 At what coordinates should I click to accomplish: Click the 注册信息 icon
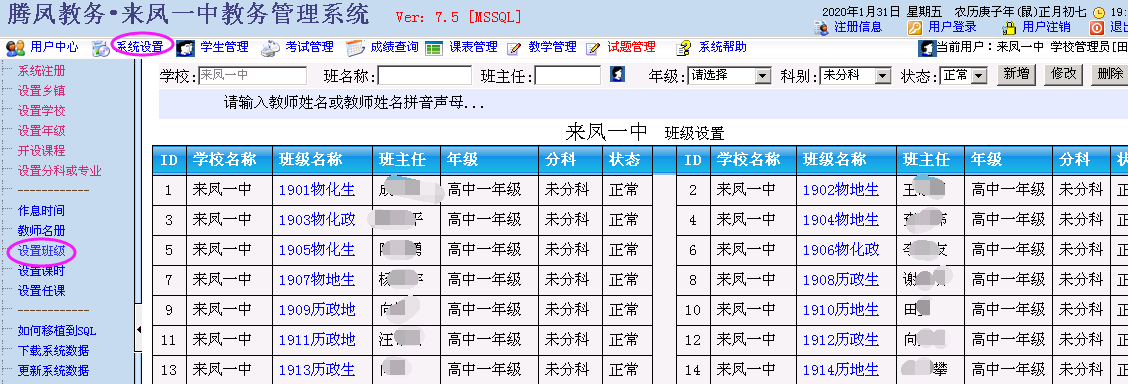click(822, 28)
